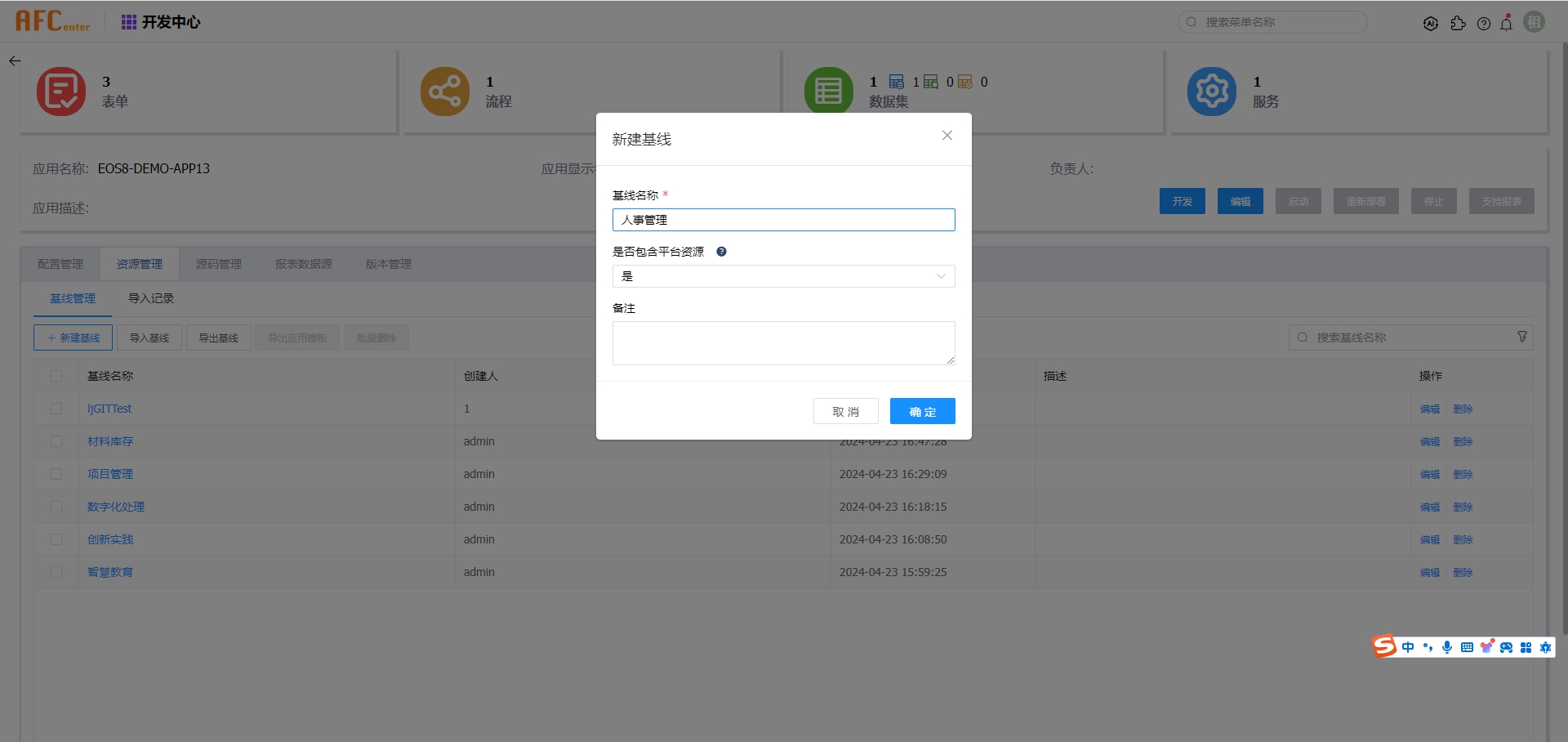The height and width of the screenshot is (742, 1568).
Task: Open the help question mark in header
Action: (1484, 24)
